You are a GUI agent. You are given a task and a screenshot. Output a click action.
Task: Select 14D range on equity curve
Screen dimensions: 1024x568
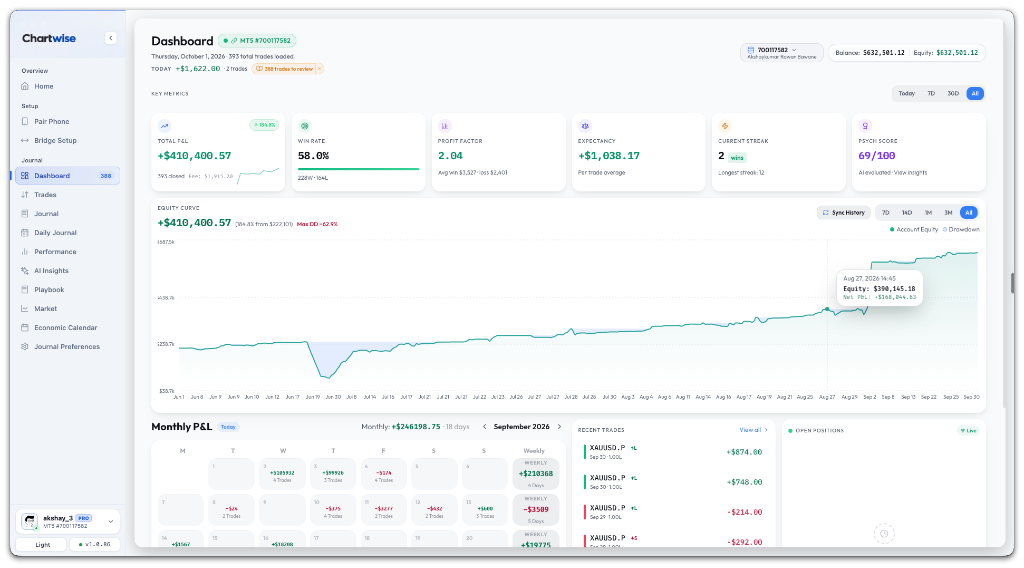(x=907, y=213)
